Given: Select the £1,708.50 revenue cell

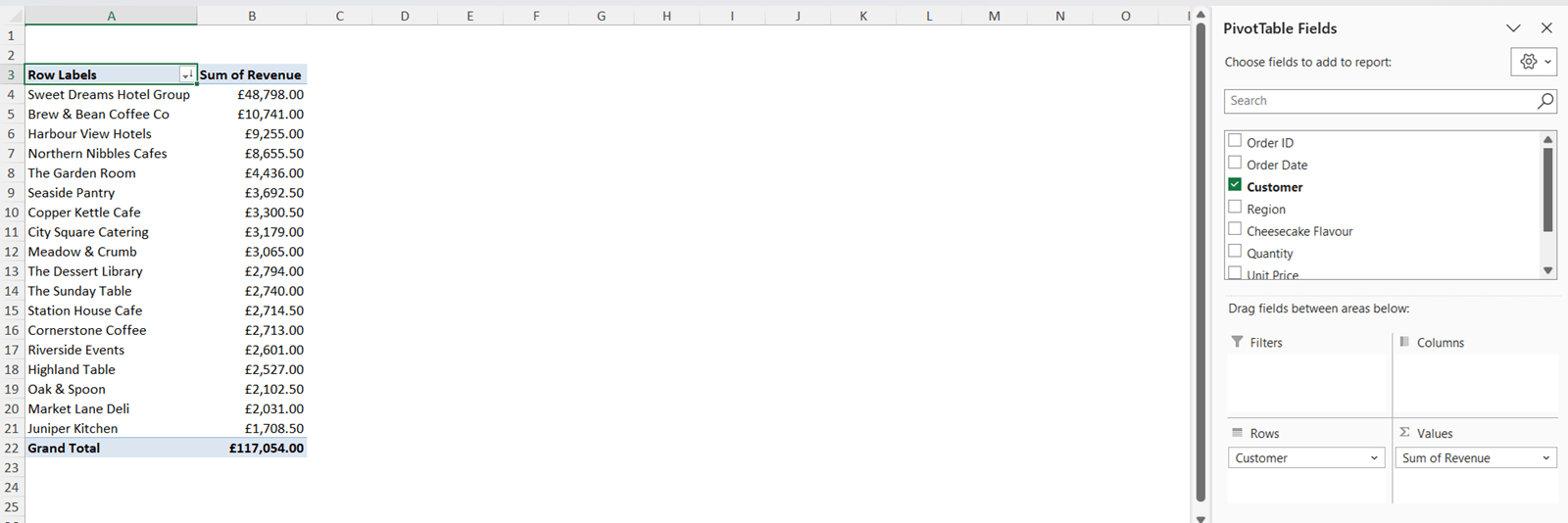Looking at the screenshot, I should tap(252, 428).
